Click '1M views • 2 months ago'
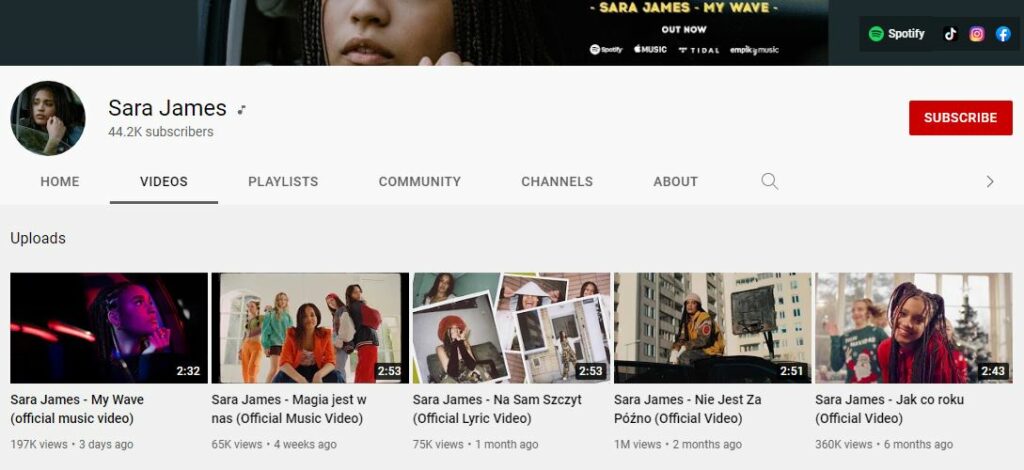The image size is (1024, 470). [x=678, y=445]
